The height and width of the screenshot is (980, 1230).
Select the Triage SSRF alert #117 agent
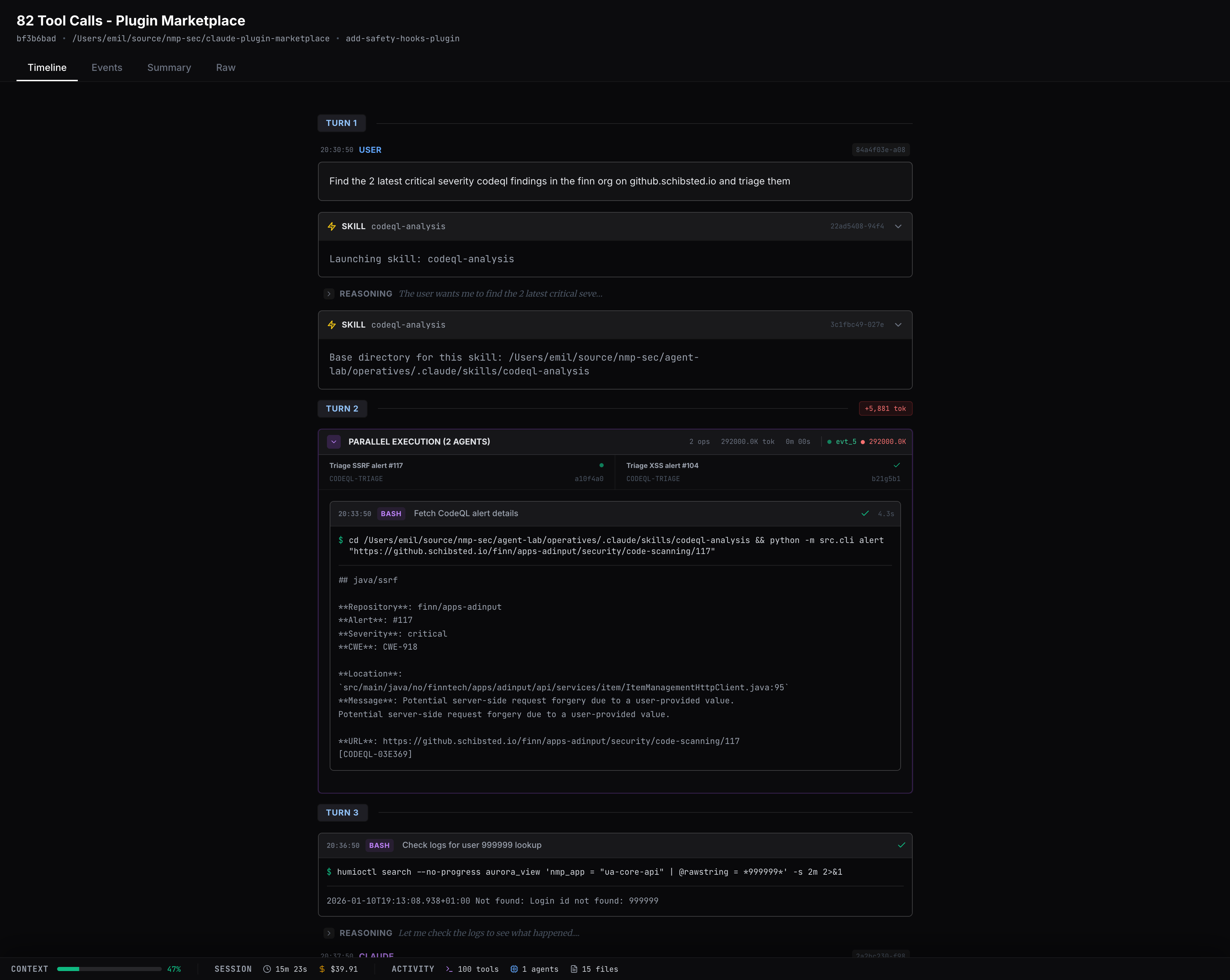click(x=466, y=472)
